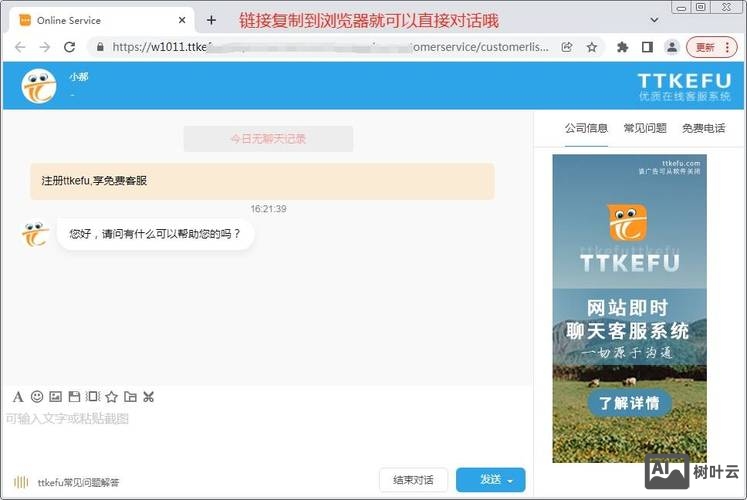The image size is (747, 500).
Task: Close the Online Service tab
Action: point(182,20)
